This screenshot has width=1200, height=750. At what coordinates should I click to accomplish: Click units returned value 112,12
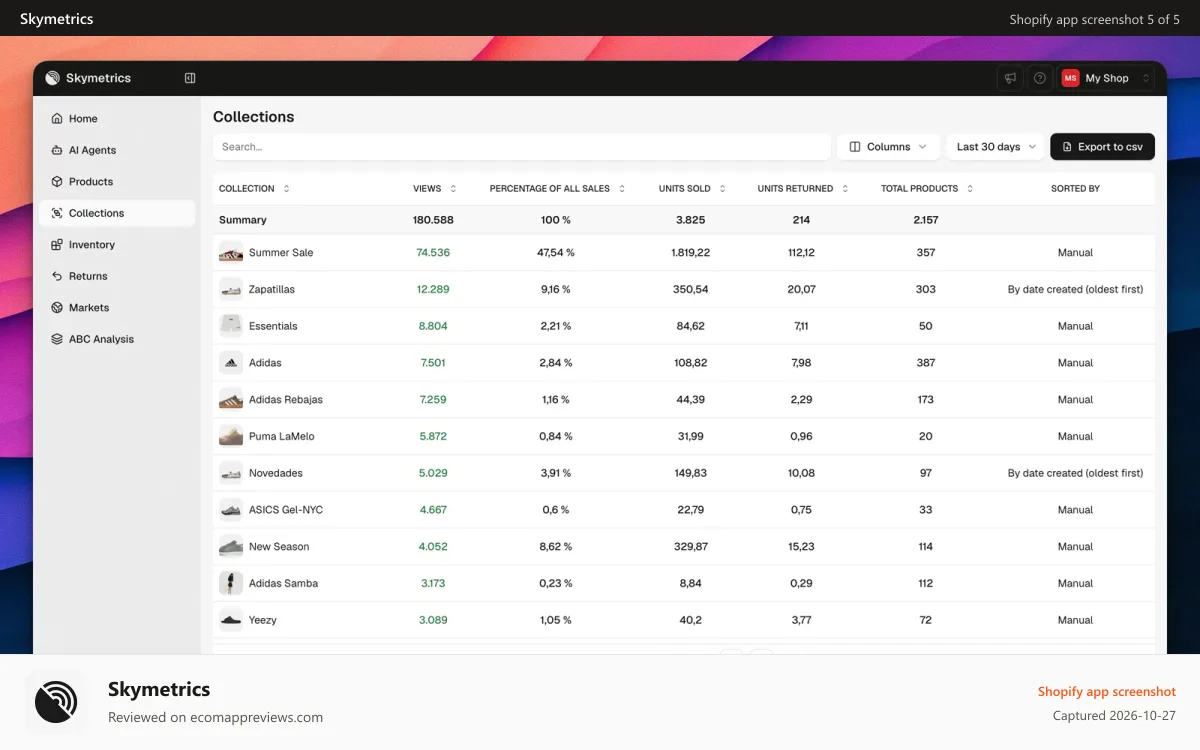tap(801, 253)
